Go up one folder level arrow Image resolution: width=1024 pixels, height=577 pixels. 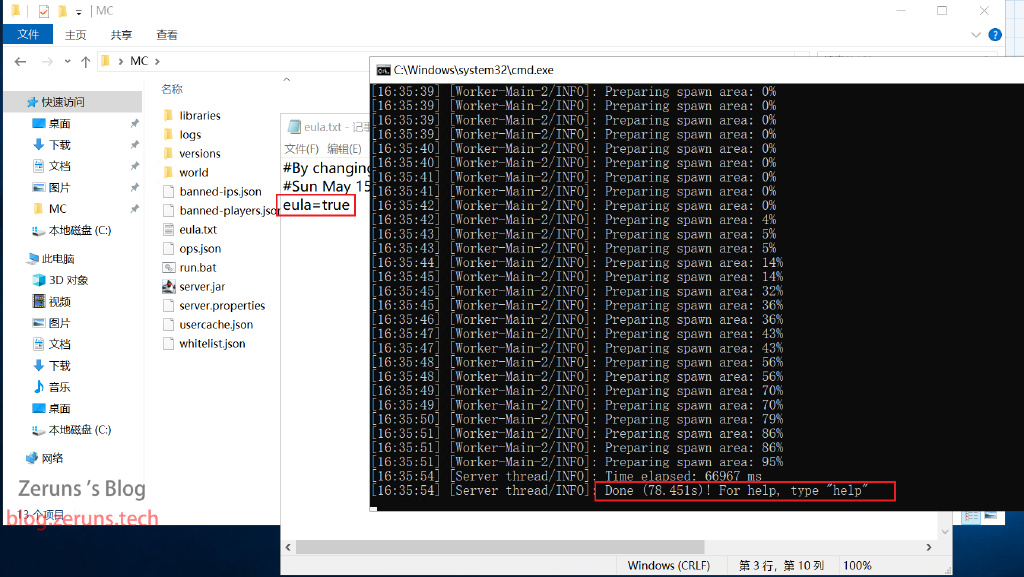[86, 61]
